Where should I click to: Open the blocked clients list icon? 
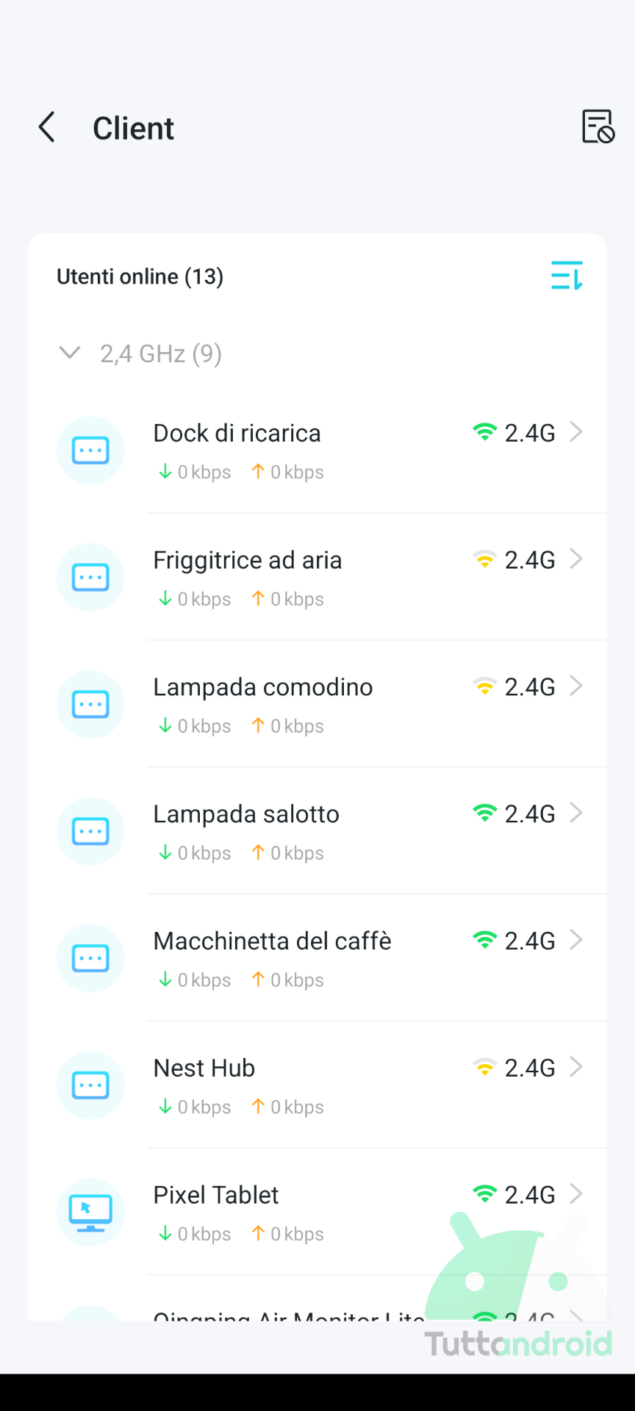click(x=597, y=127)
